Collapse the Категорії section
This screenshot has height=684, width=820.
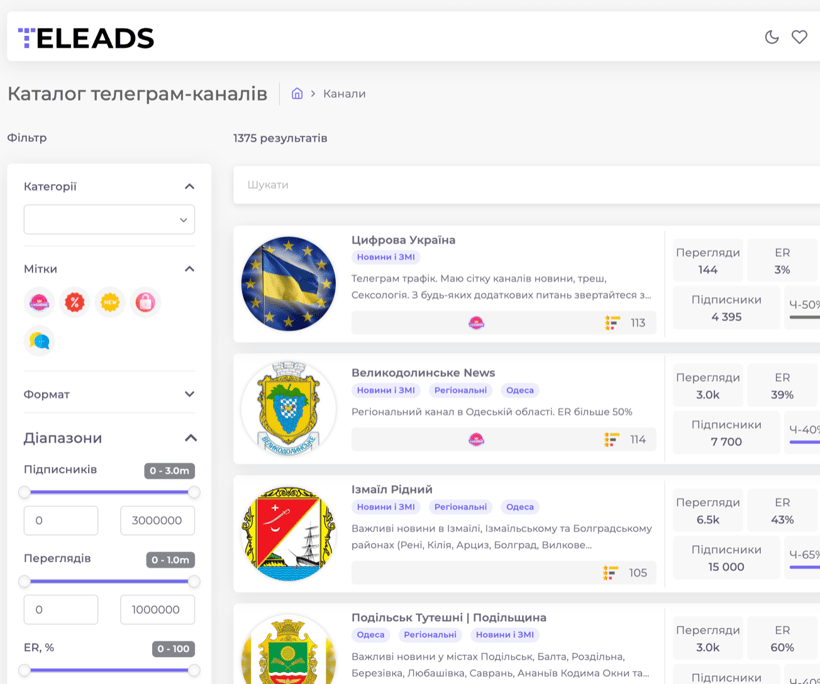pos(189,186)
